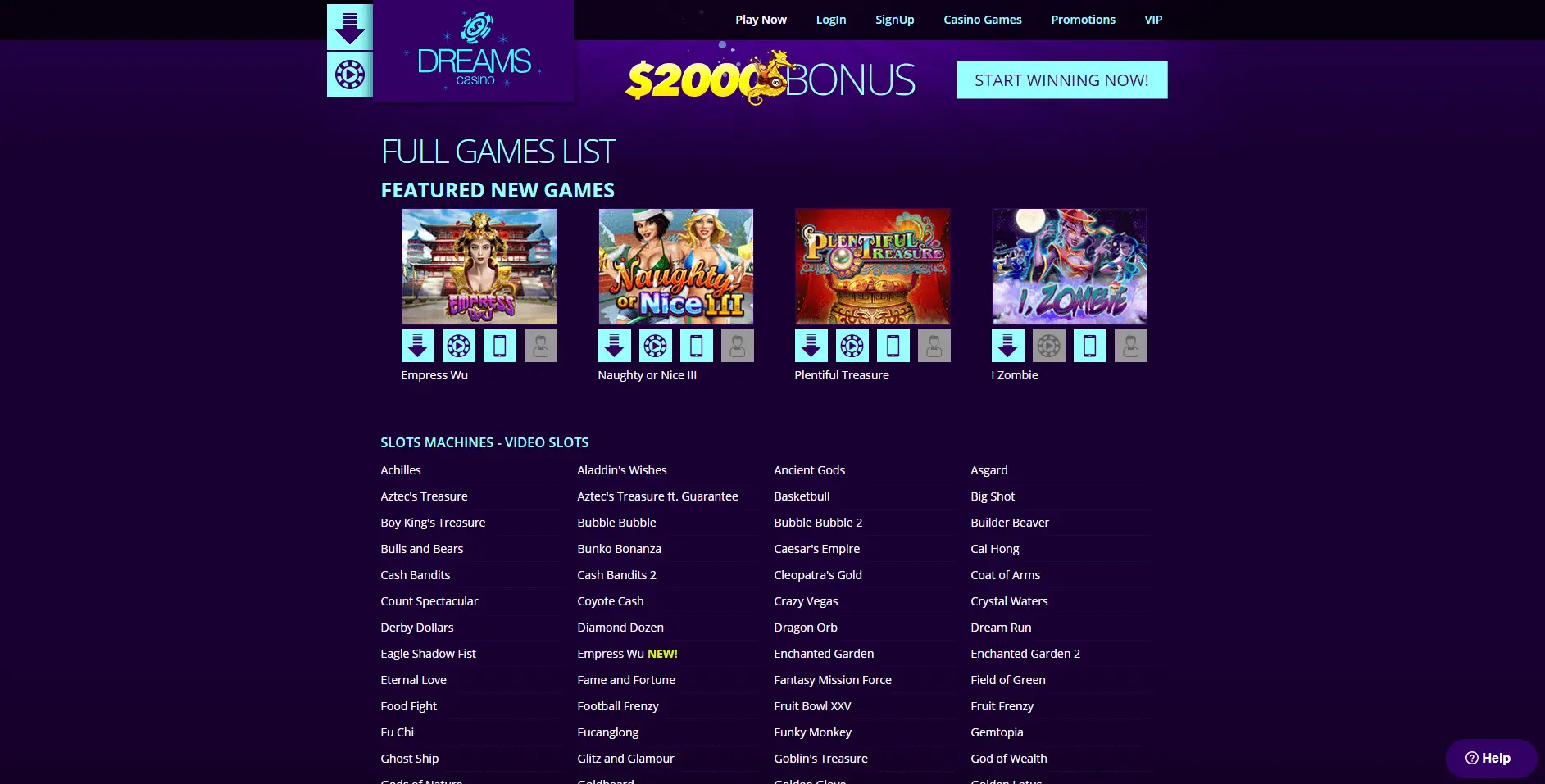Click the mobile phone icon under Empress Wu
Viewport: 1545px width, 784px height.
coord(500,346)
